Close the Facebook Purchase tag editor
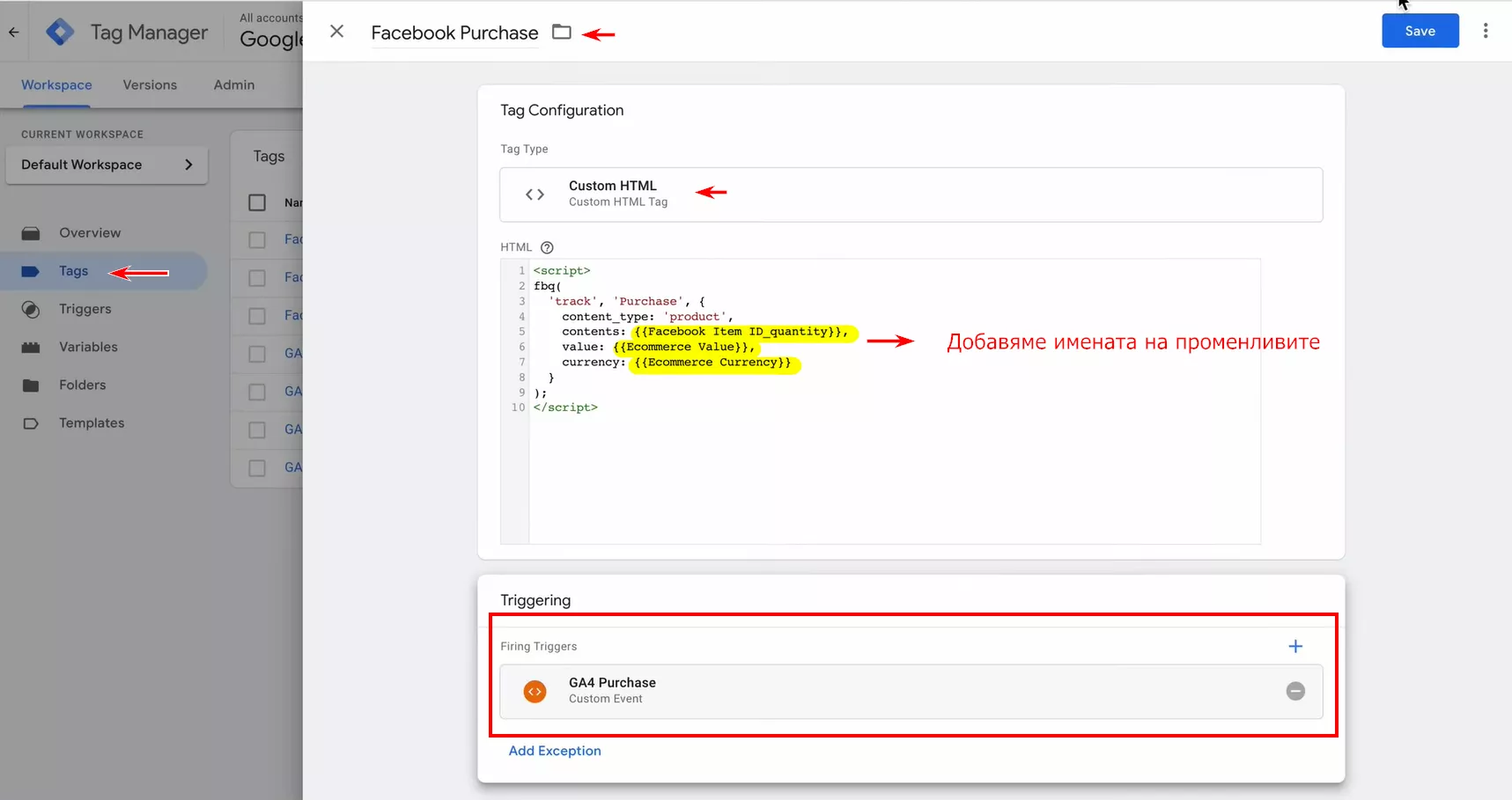The height and width of the screenshot is (800, 1512). pyautogui.click(x=336, y=32)
